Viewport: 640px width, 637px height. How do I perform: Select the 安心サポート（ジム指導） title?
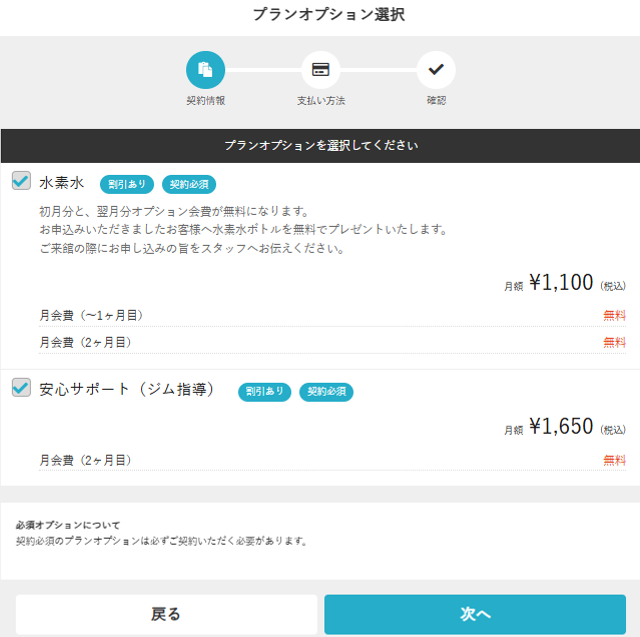coord(127,389)
